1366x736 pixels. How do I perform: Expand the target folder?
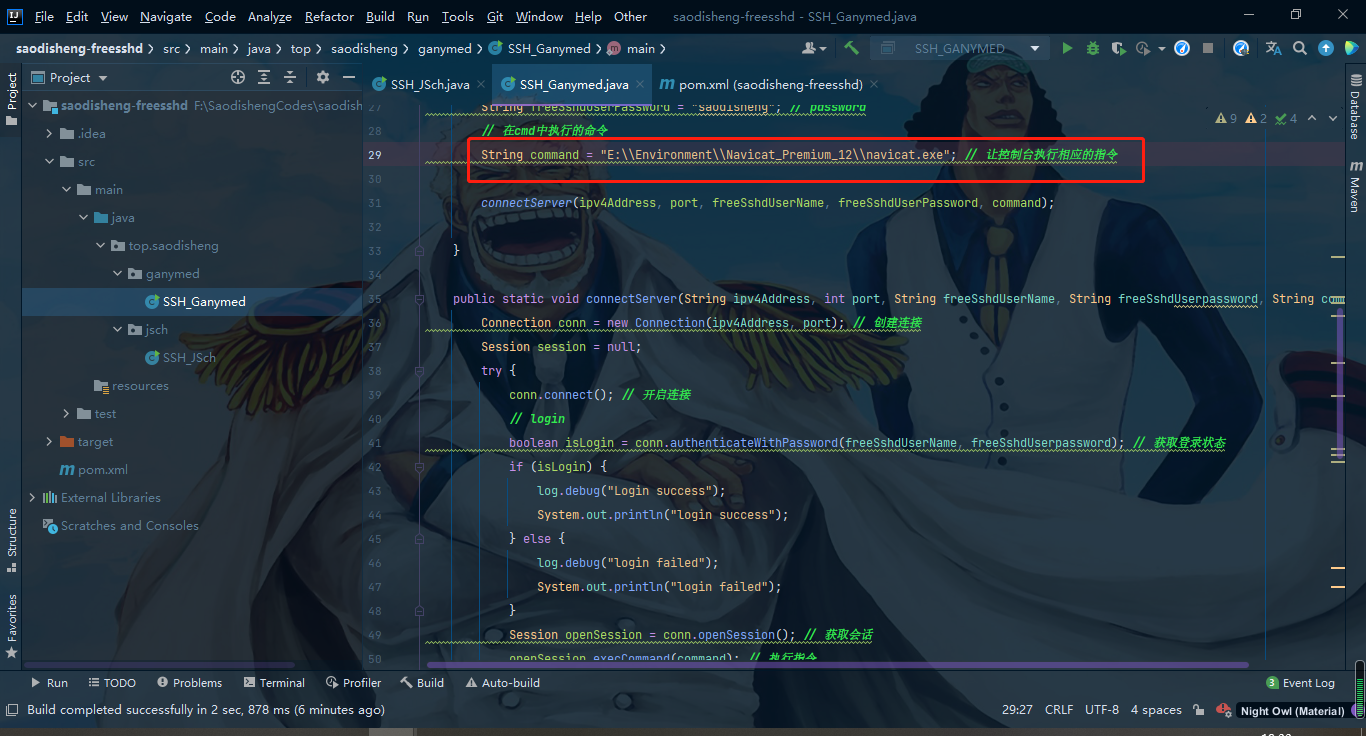(50, 441)
